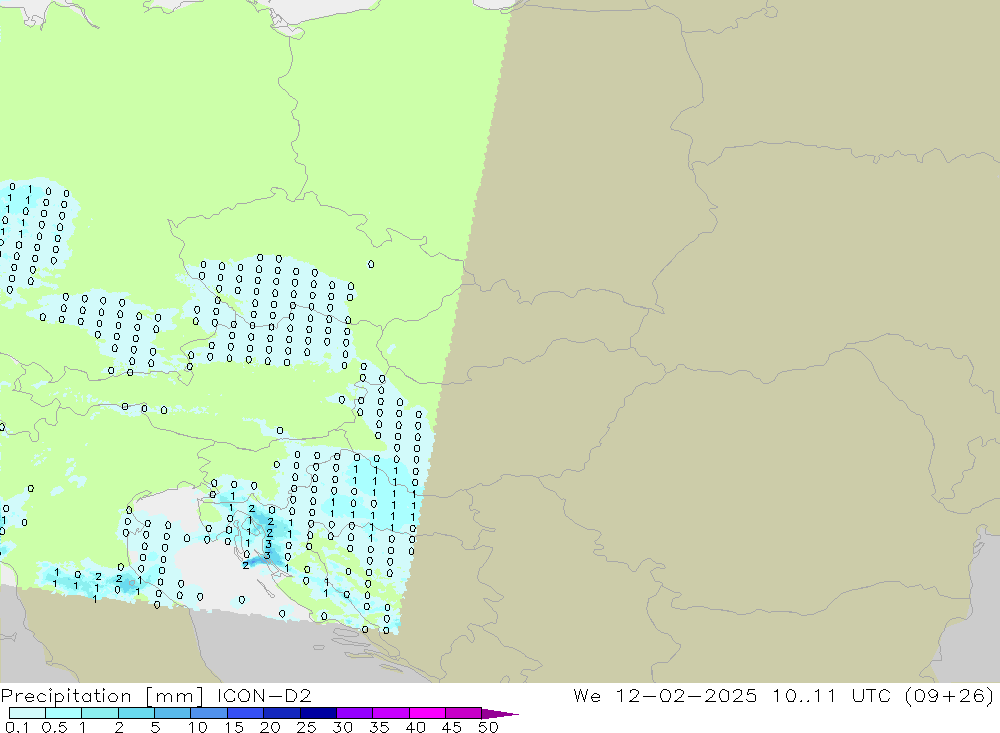The height and width of the screenshot is (733, 1000).
Task: Click the '[mm]' unit label
Action: click(175, 696)
